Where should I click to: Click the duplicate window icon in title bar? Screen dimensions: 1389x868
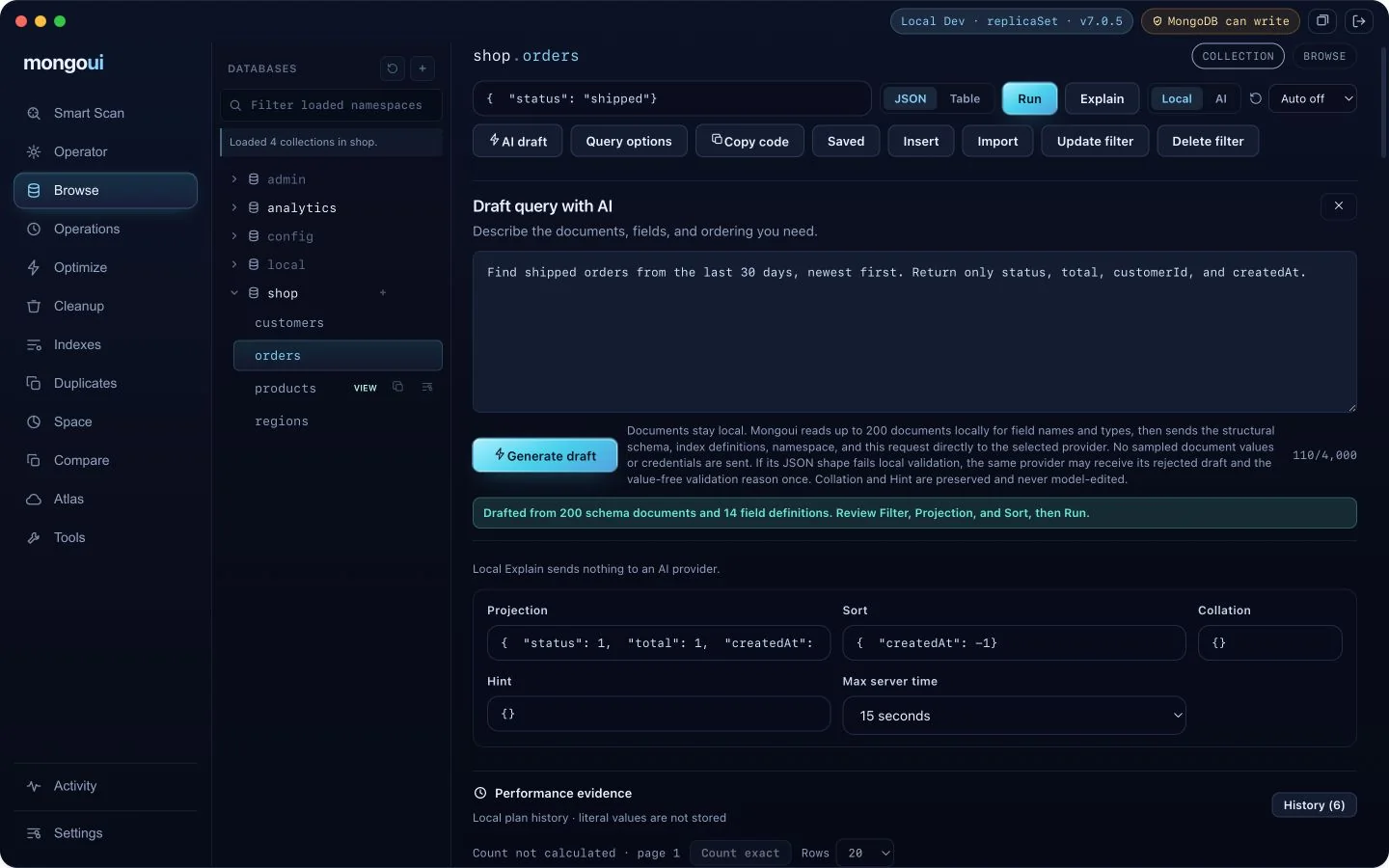tap(1322, 21)
